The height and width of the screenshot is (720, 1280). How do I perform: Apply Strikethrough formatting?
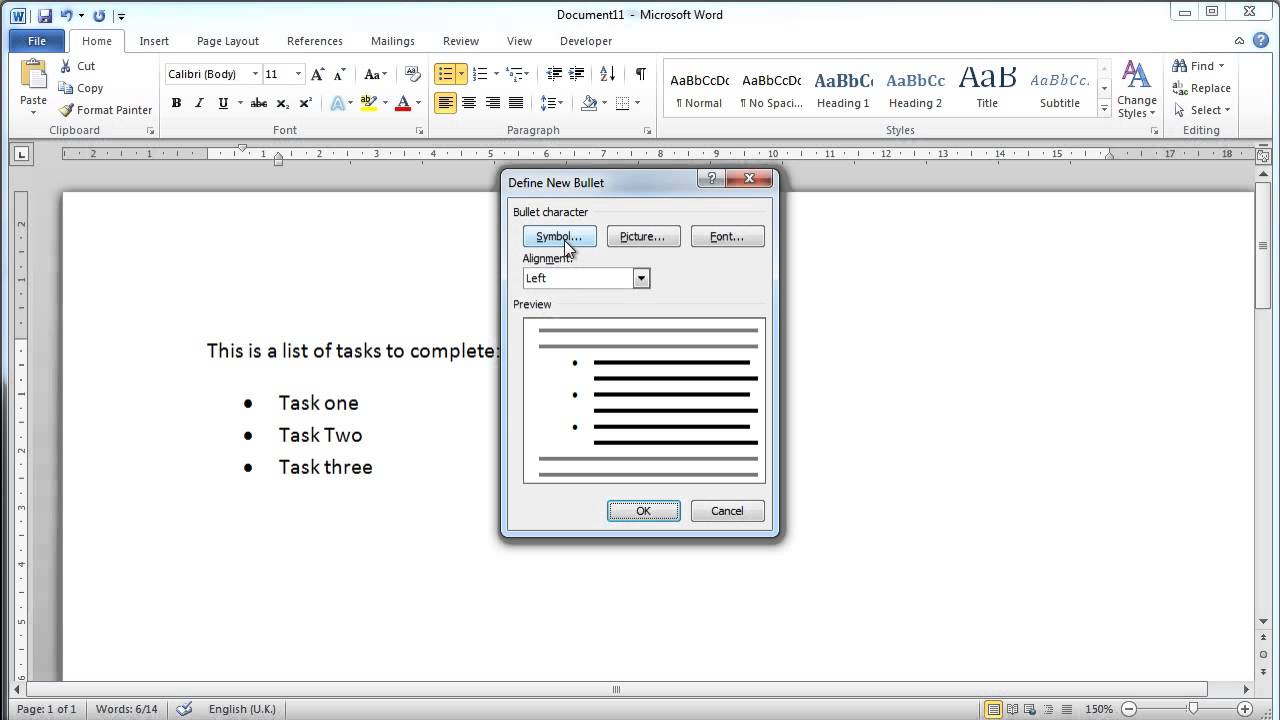pyautogui.click(x=259, y=103)
